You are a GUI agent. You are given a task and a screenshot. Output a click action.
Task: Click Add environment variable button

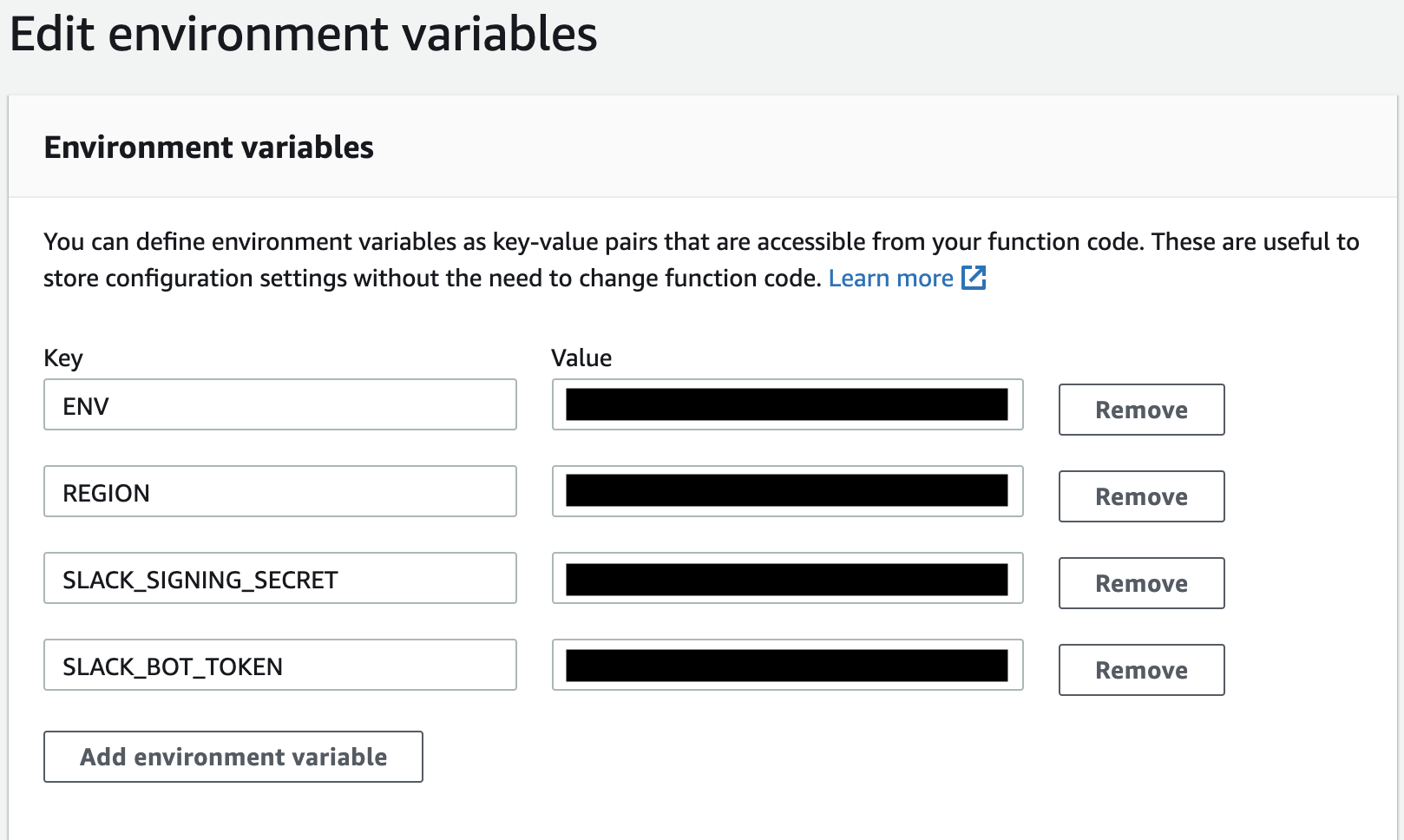click(233, 757)
